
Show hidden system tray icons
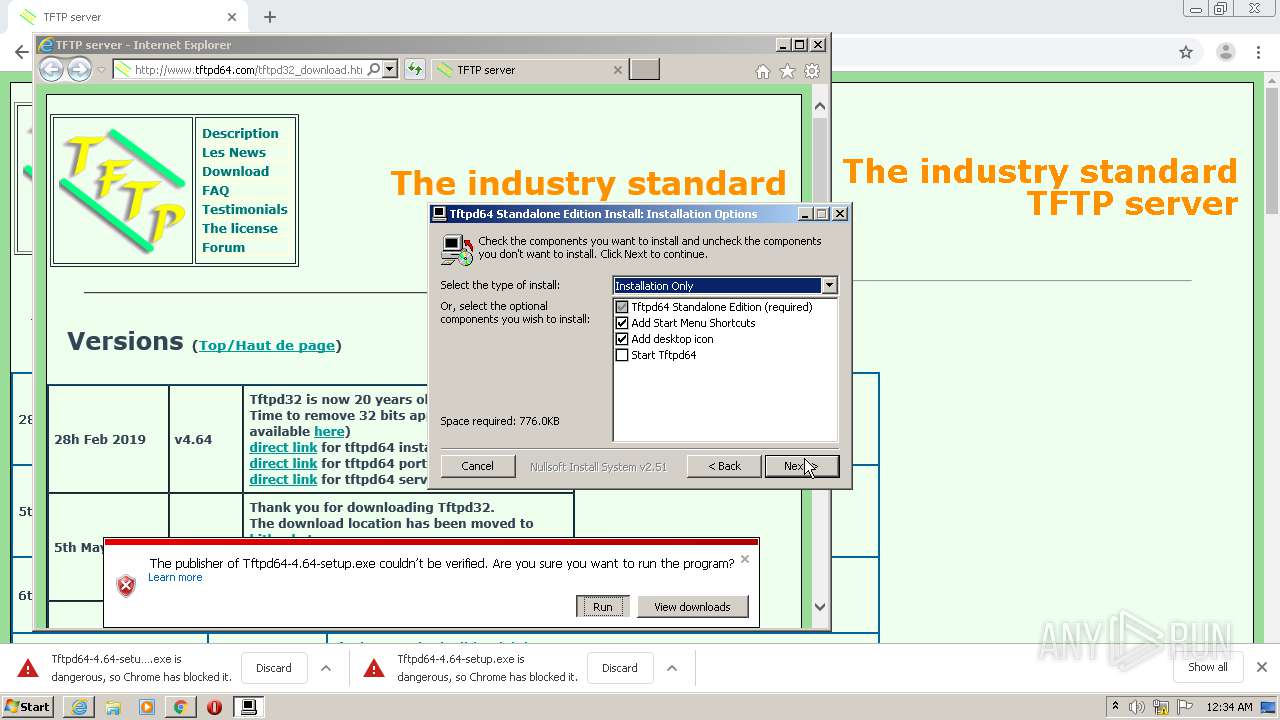tap(1115, 707)
